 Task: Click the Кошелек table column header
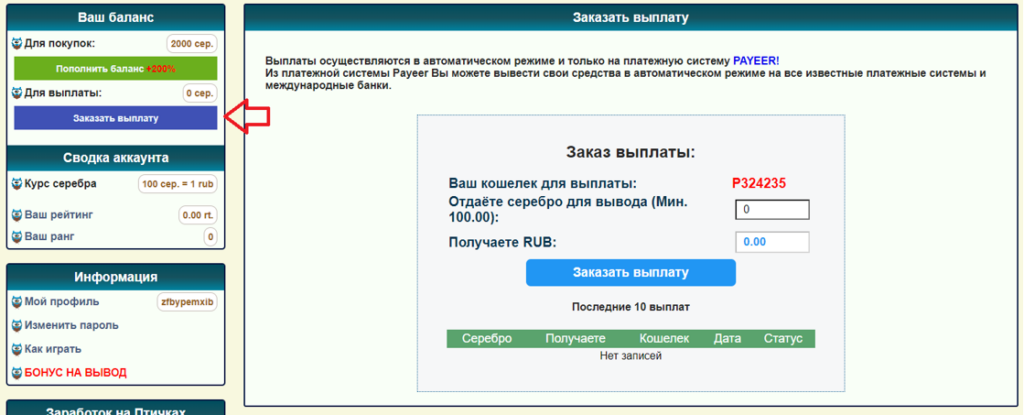(664, 339)
